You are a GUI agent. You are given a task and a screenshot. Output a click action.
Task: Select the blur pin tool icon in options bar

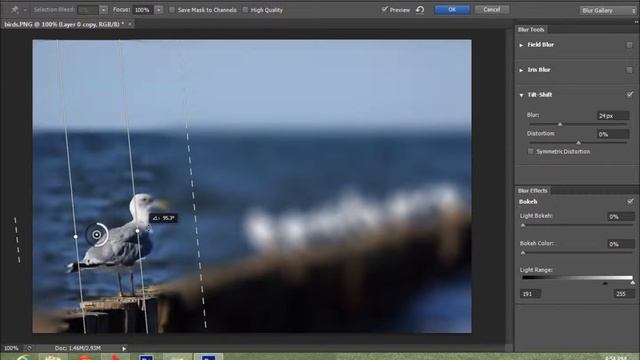15,9
